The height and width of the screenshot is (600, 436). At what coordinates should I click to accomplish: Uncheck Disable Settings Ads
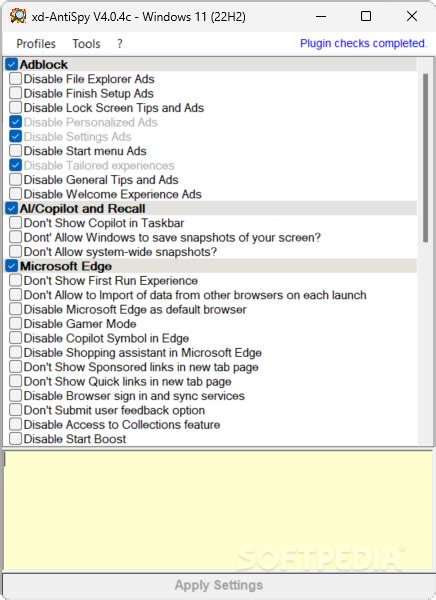pos(15,137)
